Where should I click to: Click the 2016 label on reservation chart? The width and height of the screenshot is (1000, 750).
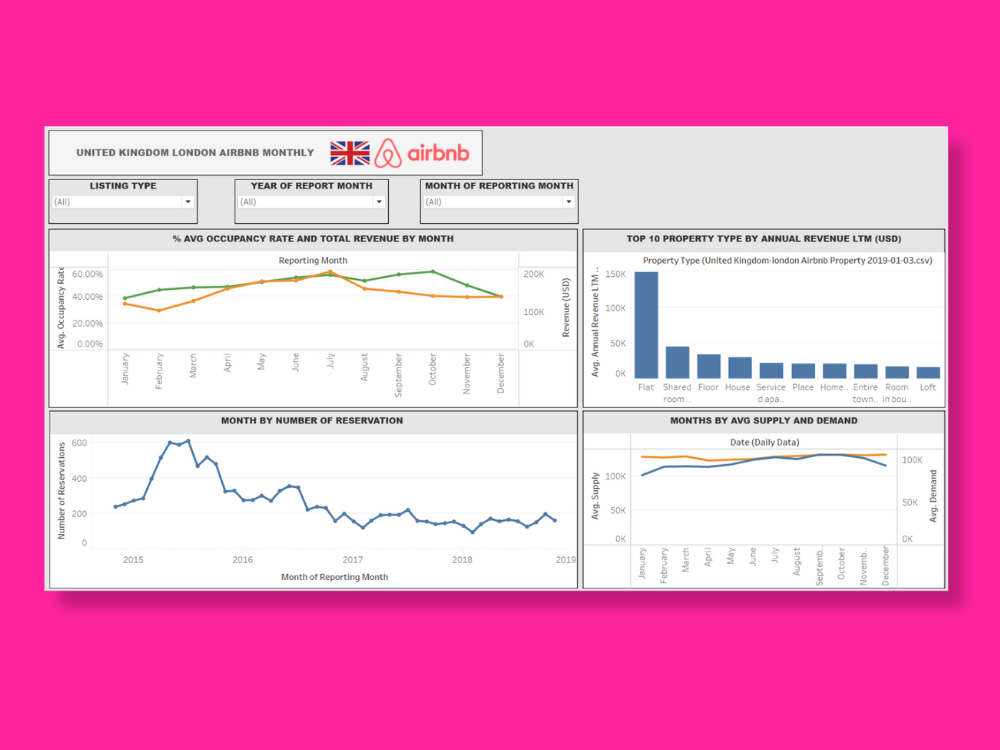(242, 559)
